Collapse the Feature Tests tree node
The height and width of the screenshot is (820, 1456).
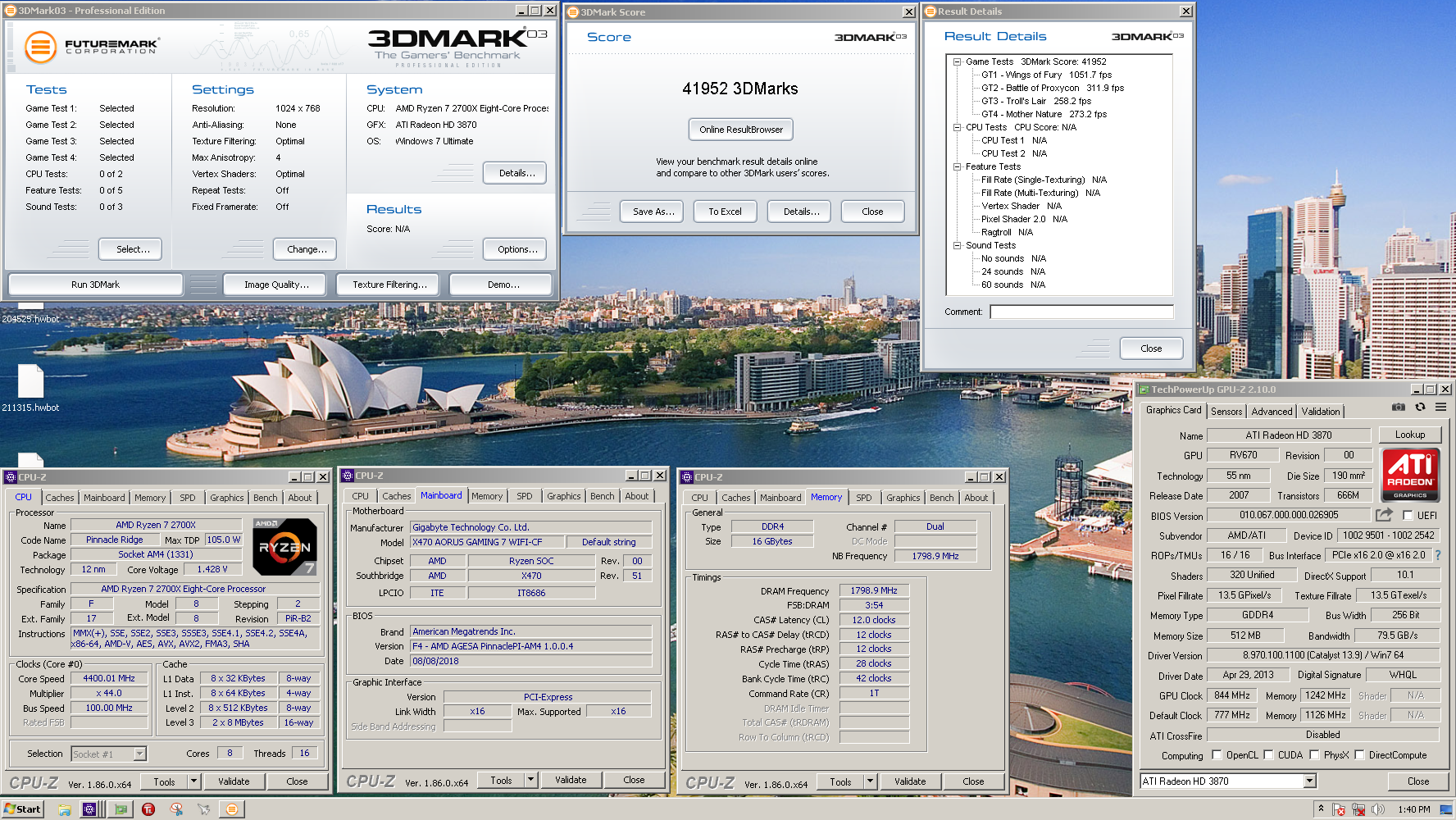click(x=957, y=166)
